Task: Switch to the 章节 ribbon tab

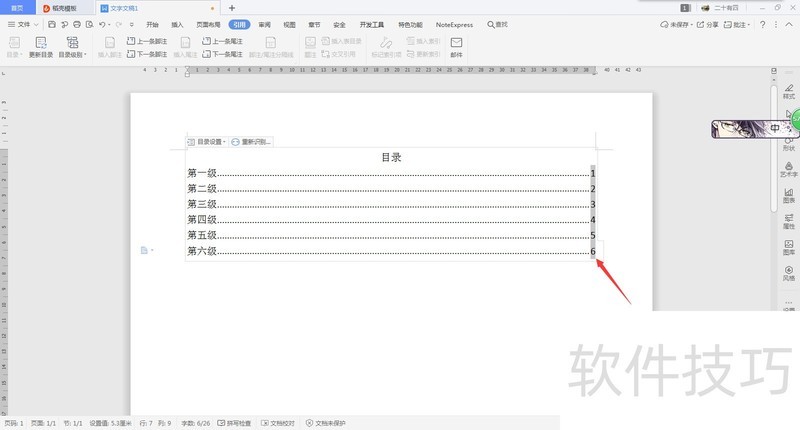Action: pyautogui.click(x=314, y=24)
